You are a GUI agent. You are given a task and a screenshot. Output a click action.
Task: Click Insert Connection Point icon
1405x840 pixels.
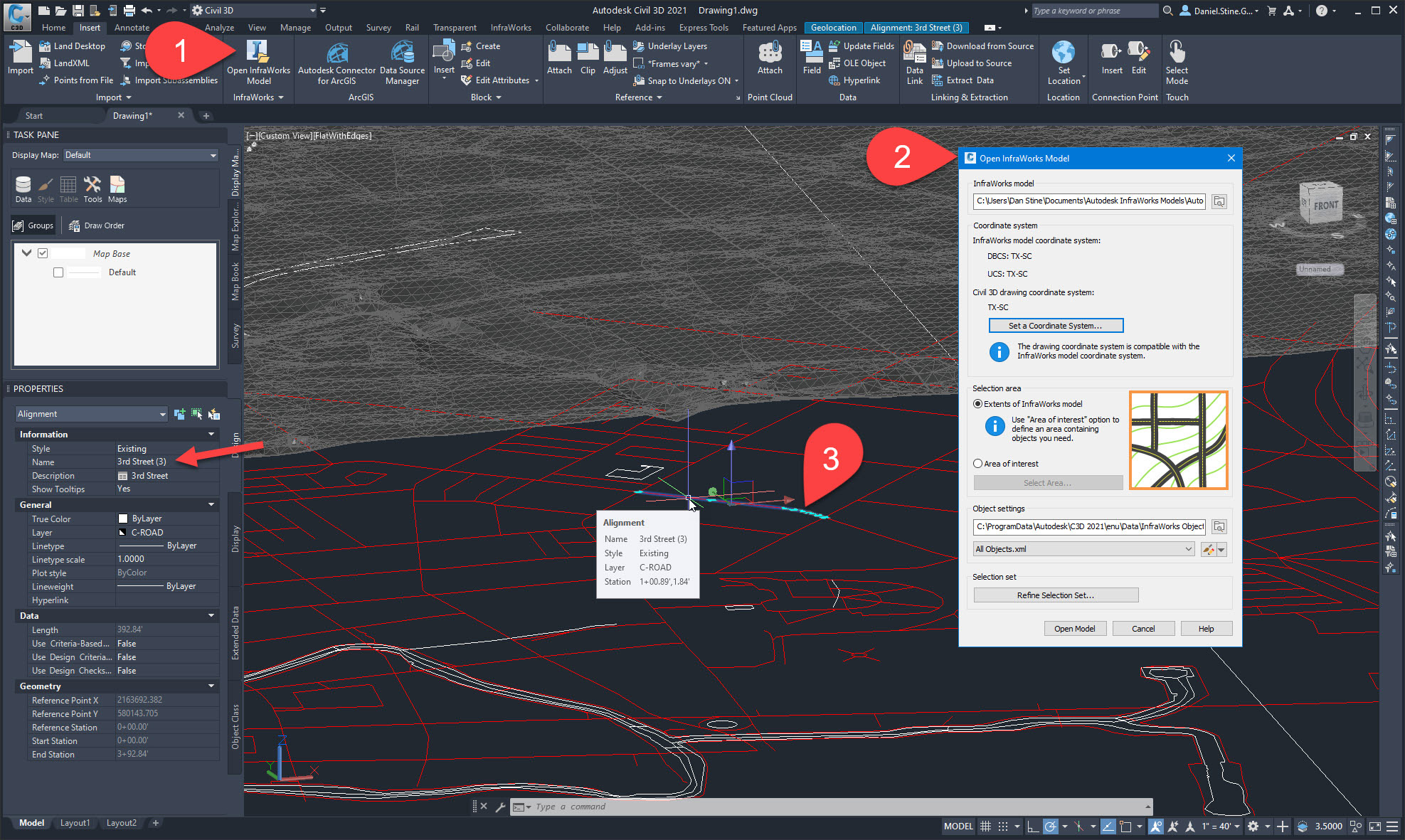click(1112, 58)
